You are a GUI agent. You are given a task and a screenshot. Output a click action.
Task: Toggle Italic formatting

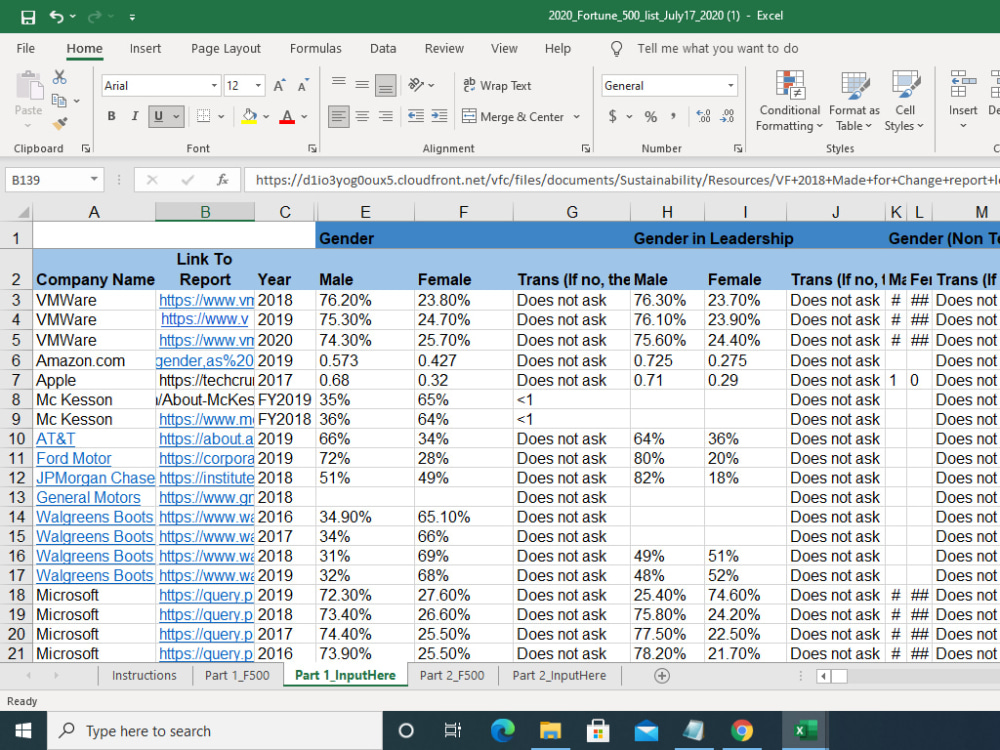[135, 116]
